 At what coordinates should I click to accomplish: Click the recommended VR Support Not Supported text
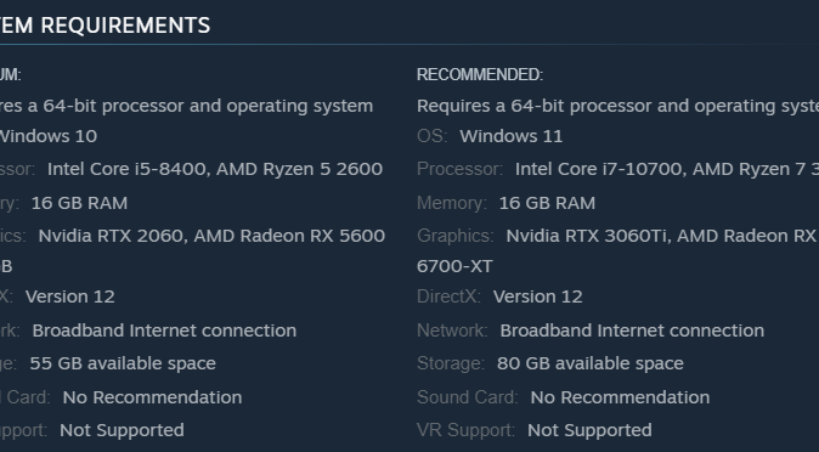(589, 431)
